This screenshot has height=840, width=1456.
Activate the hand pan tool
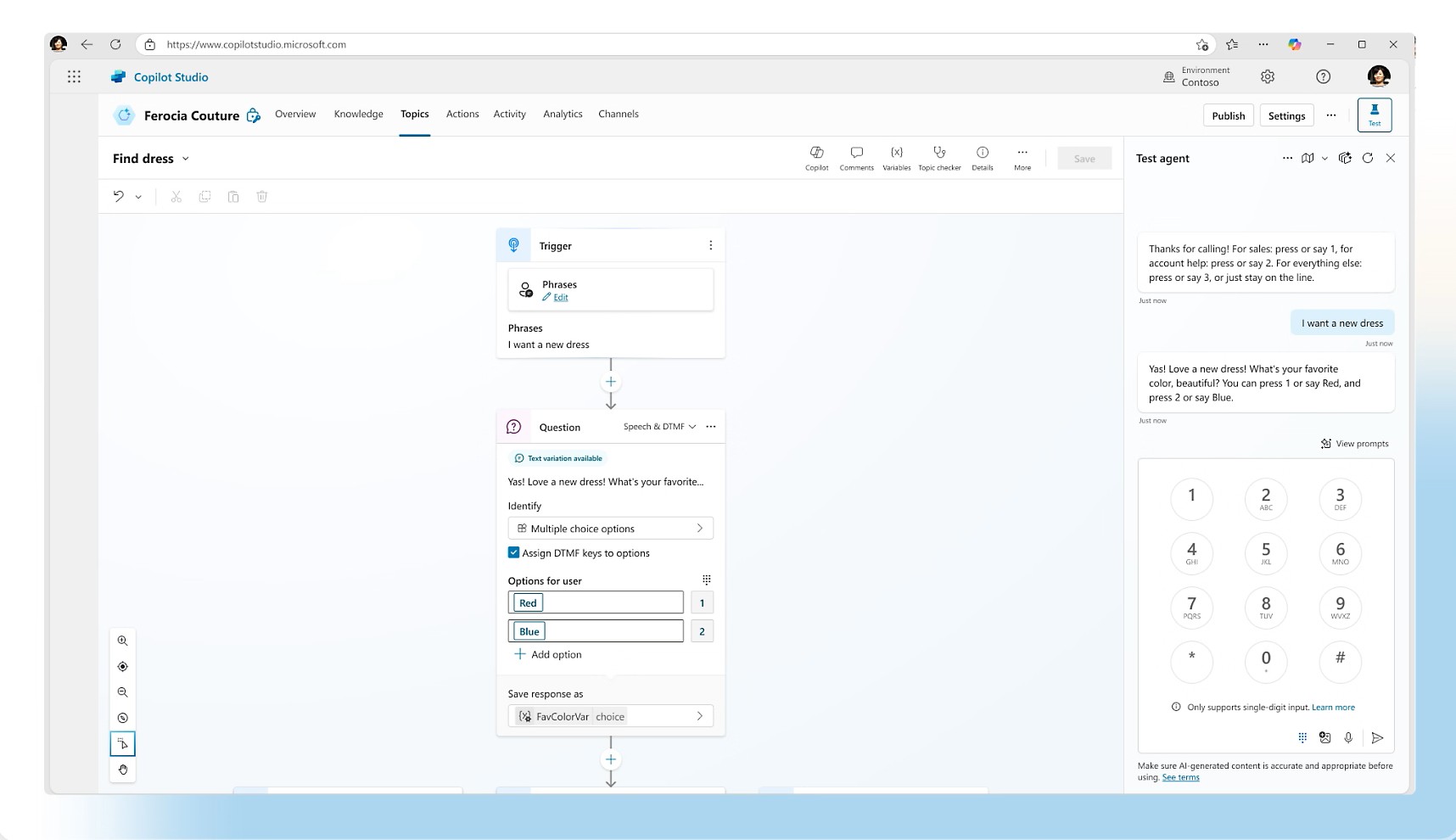coord(122,770)
